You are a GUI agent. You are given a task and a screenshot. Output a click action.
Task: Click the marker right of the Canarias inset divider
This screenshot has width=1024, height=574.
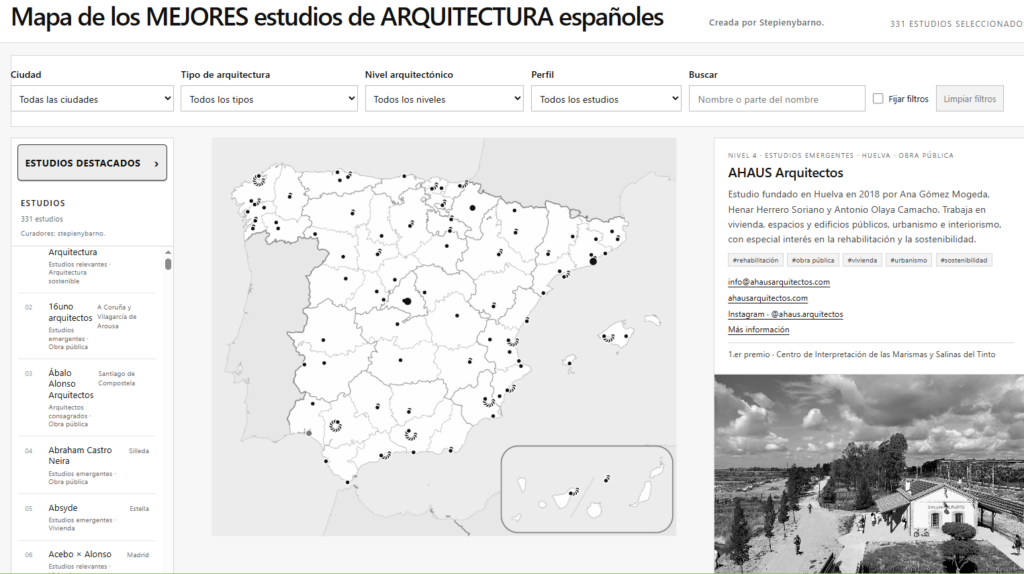click(607, 479)
